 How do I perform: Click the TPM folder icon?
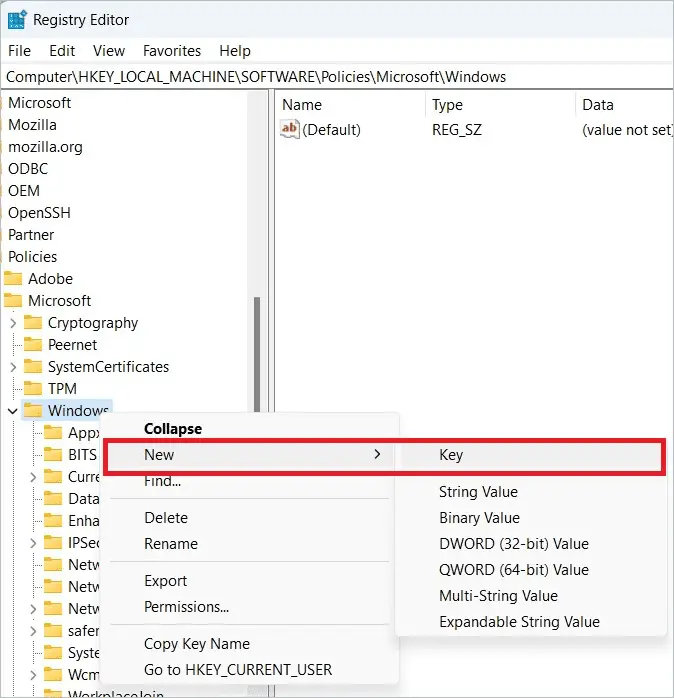pyautogui.click(x=33, y=389)
